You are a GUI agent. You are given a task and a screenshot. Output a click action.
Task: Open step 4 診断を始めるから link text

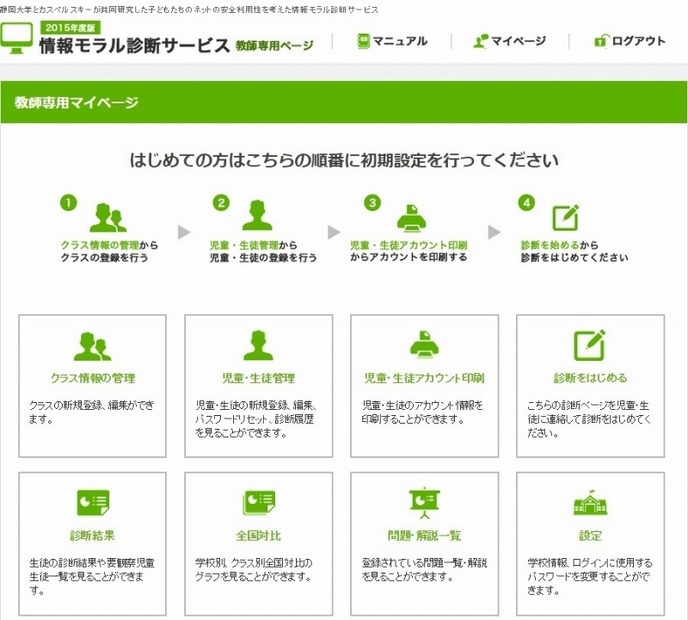click(559, 245)
